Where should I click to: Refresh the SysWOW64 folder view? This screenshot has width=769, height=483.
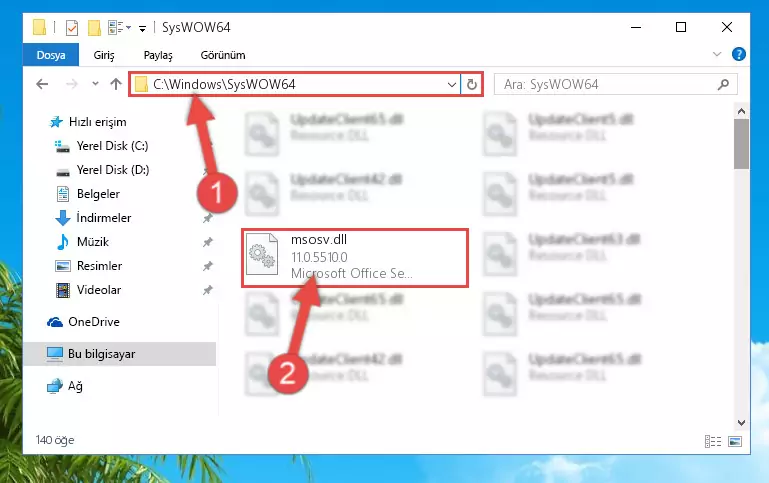pyautogui.click(x=471, y=85)
